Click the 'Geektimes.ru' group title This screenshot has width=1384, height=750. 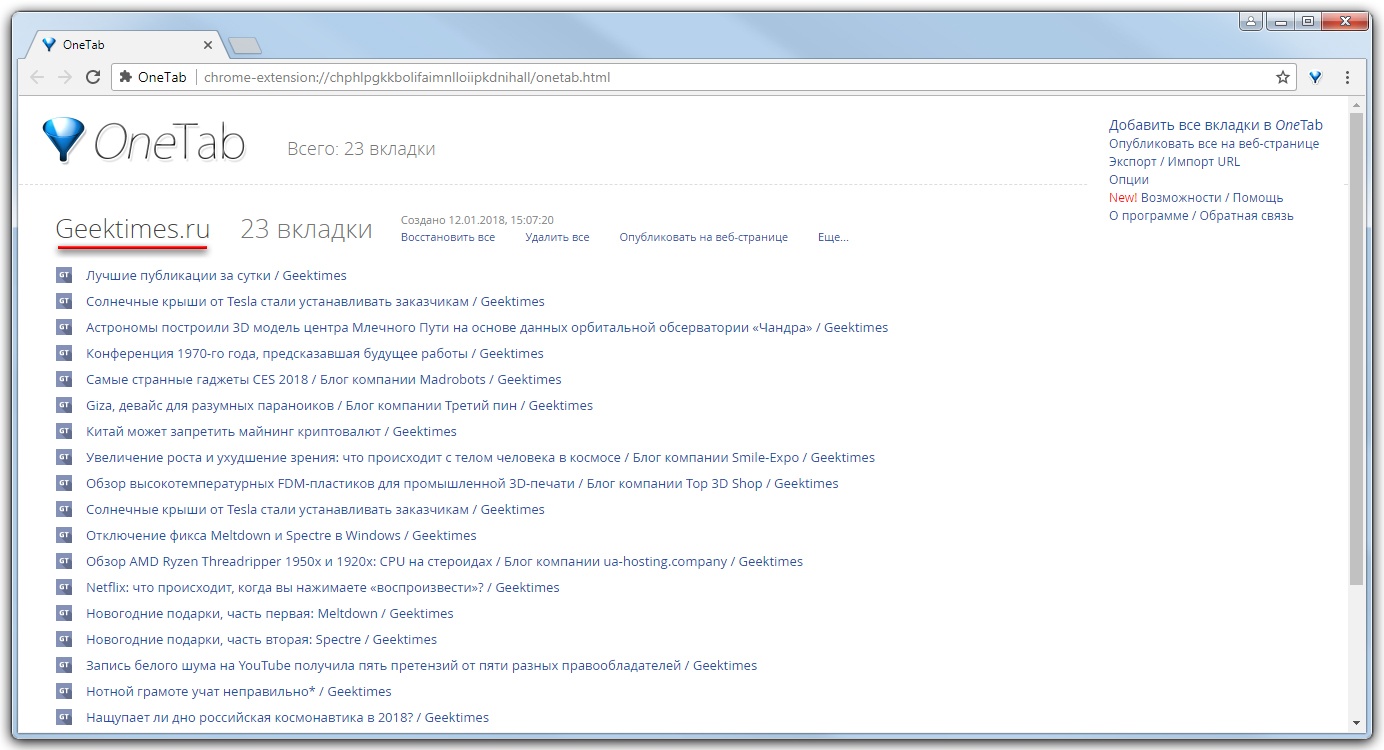tap(133, 229)
